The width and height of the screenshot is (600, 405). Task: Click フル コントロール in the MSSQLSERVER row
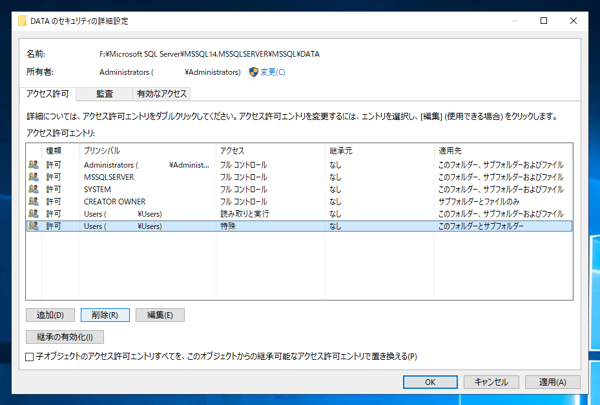point(243,177)
